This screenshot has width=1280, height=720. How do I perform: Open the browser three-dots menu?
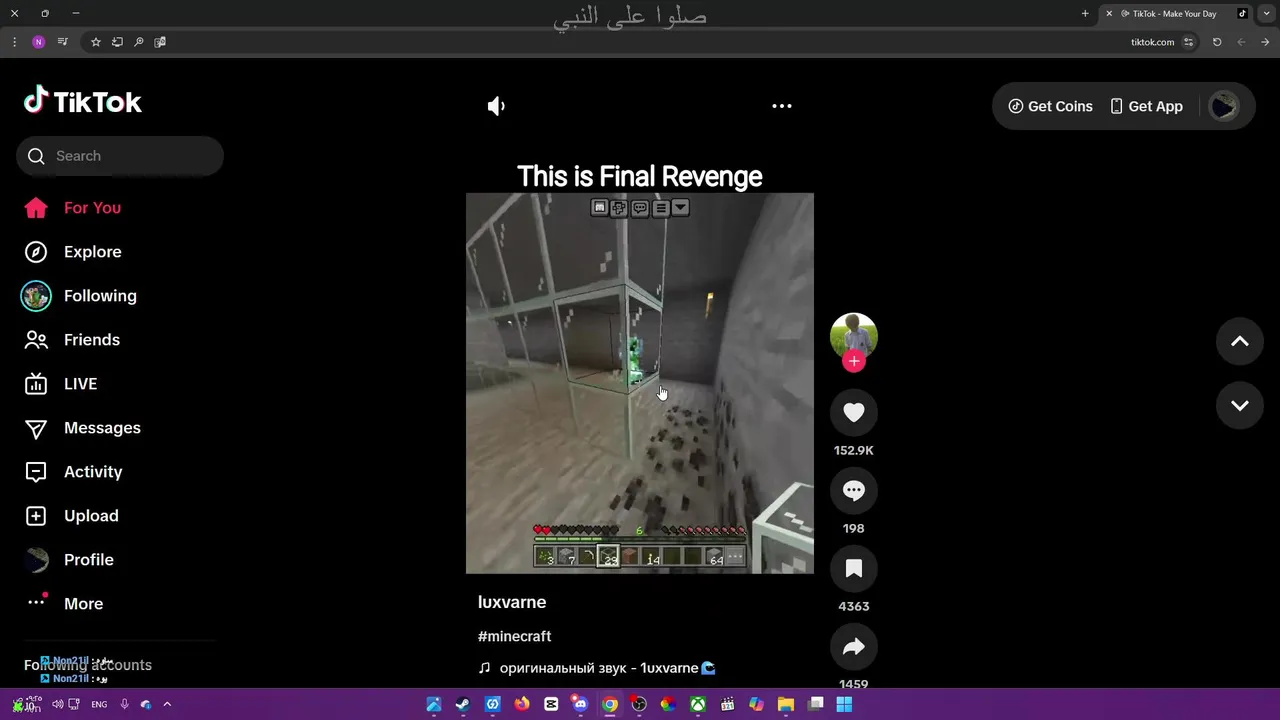[x=14, y=42]
